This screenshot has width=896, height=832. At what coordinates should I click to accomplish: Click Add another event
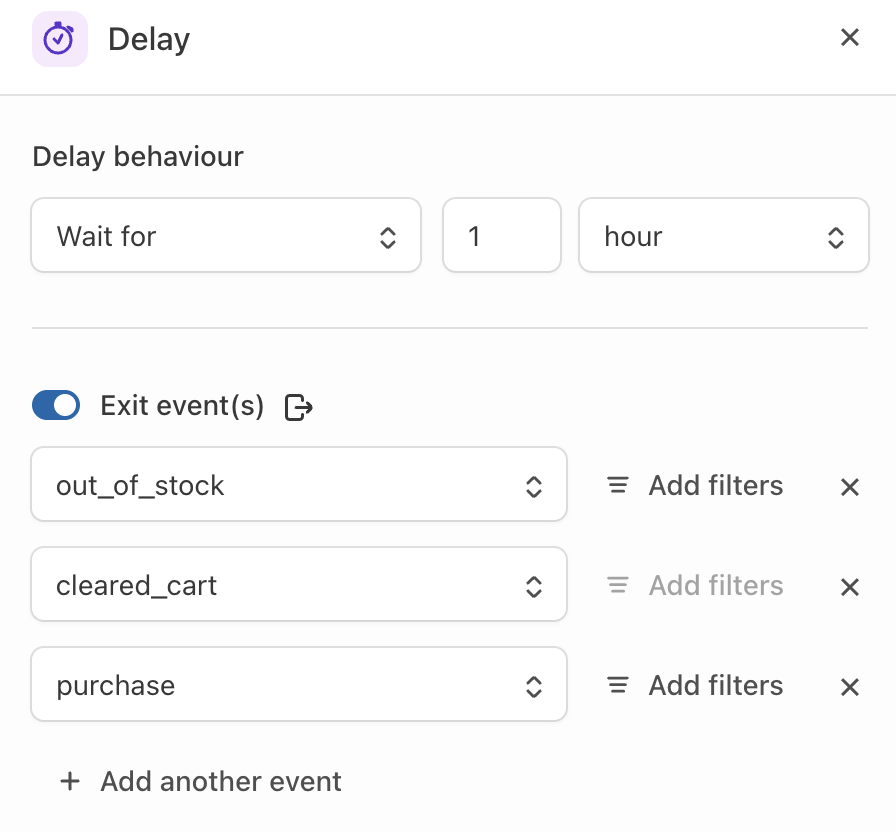220,781
